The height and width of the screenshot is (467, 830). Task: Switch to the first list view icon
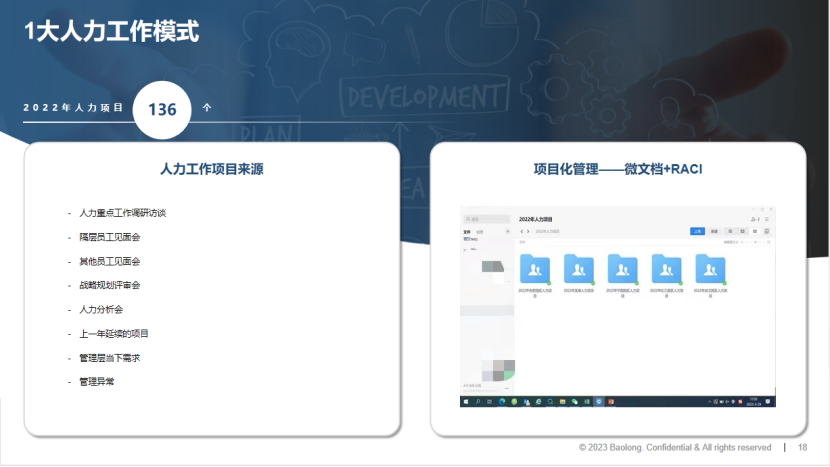[730, 231]
